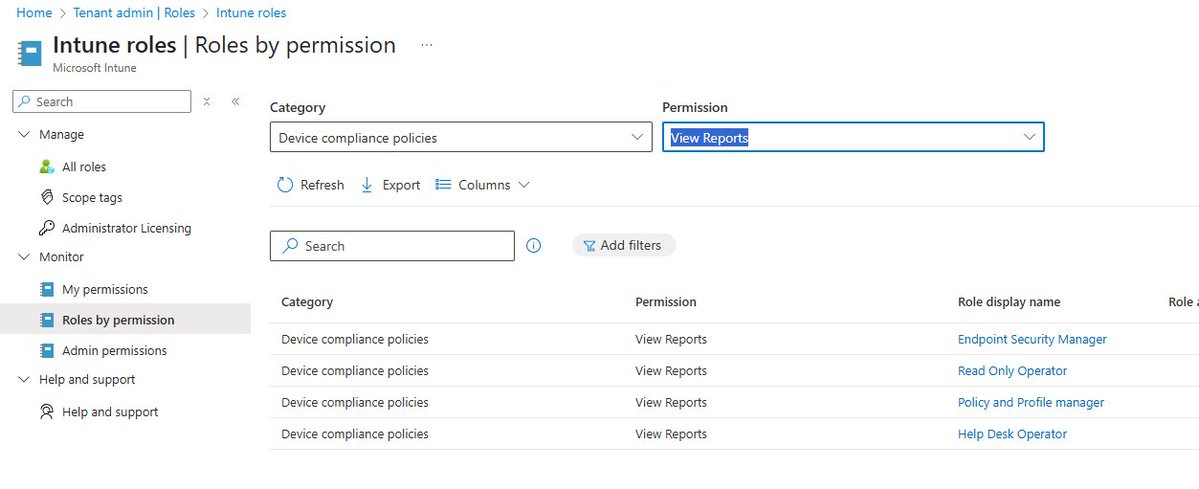The image size is (1199, 489).
Task: Collapse the sidebar with double chevron icon
Action: (236, 101)
